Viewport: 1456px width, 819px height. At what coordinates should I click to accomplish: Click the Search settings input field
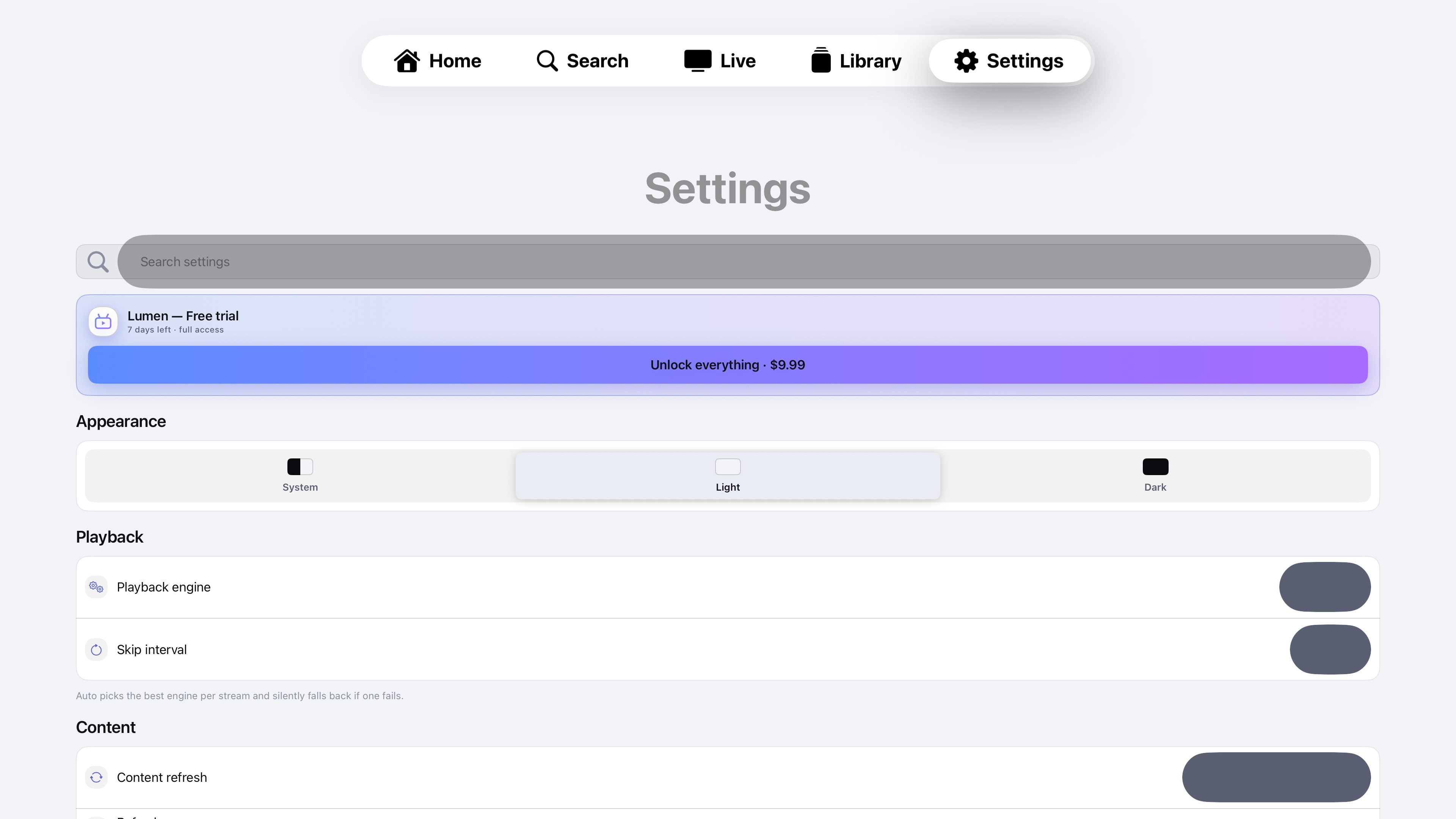tap(744, 262)
